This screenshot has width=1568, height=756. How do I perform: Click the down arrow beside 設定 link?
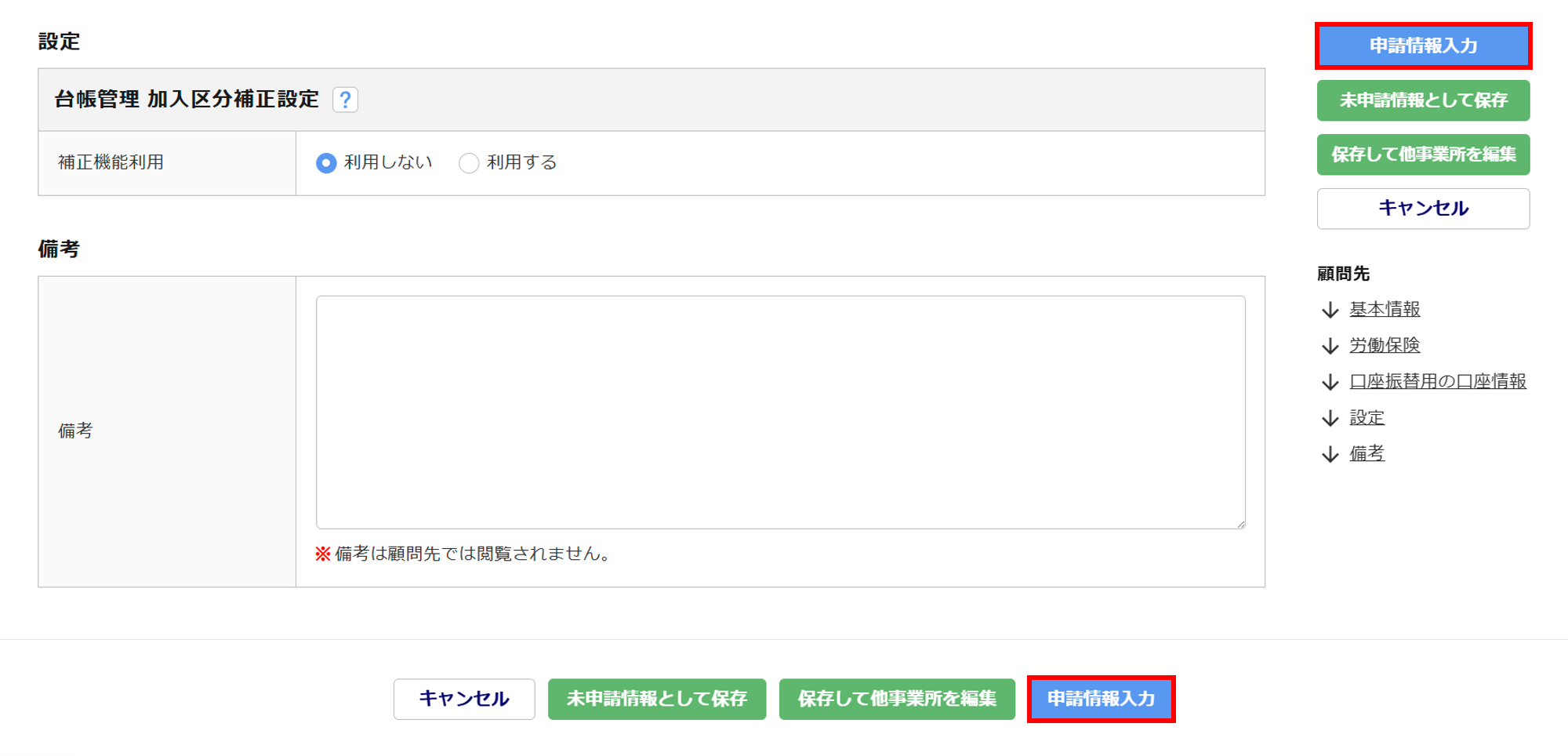point(1330,419)
